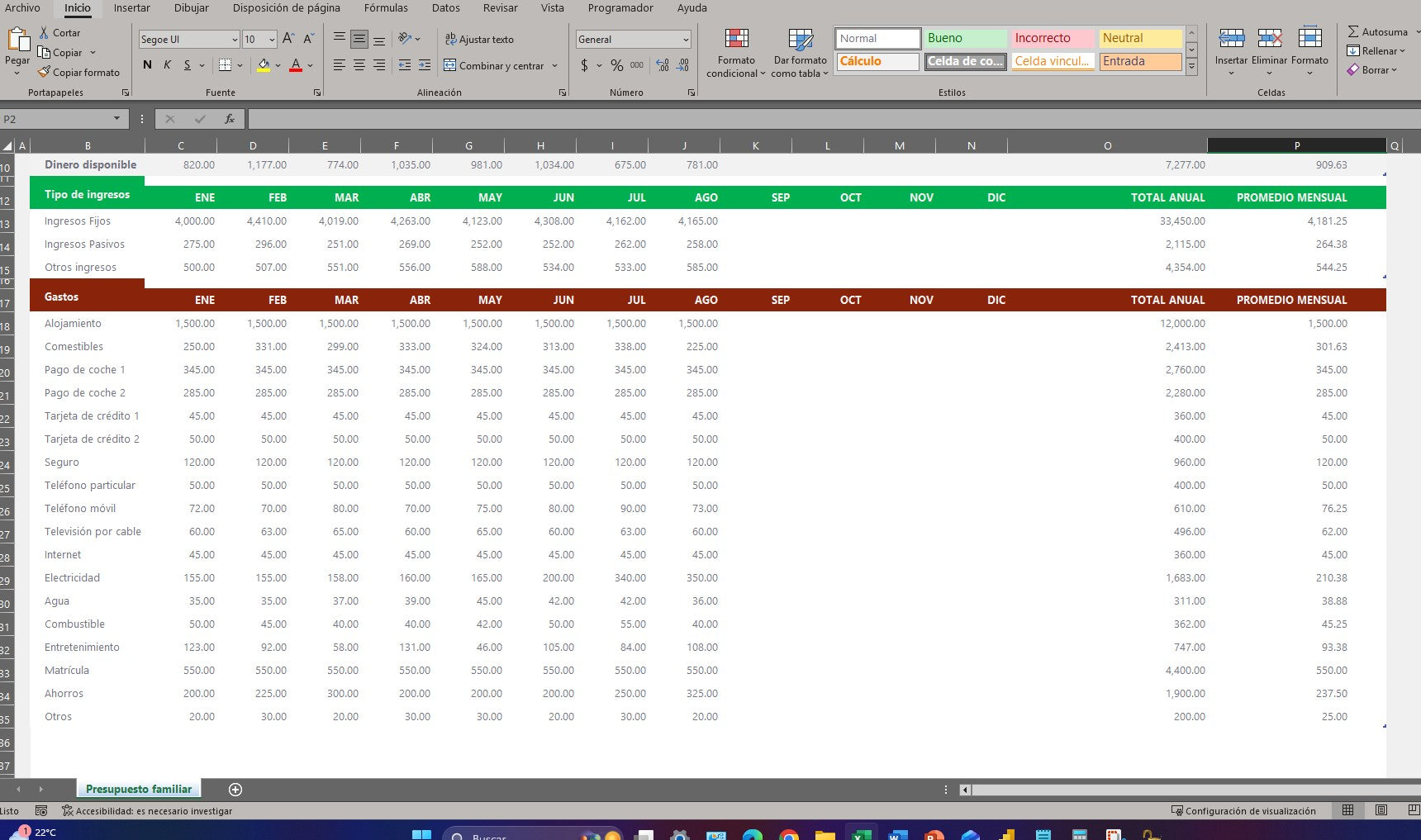Screen dimensions: 1421x840
Task: Toggle bold N formatting
Action: click(147, 64)
